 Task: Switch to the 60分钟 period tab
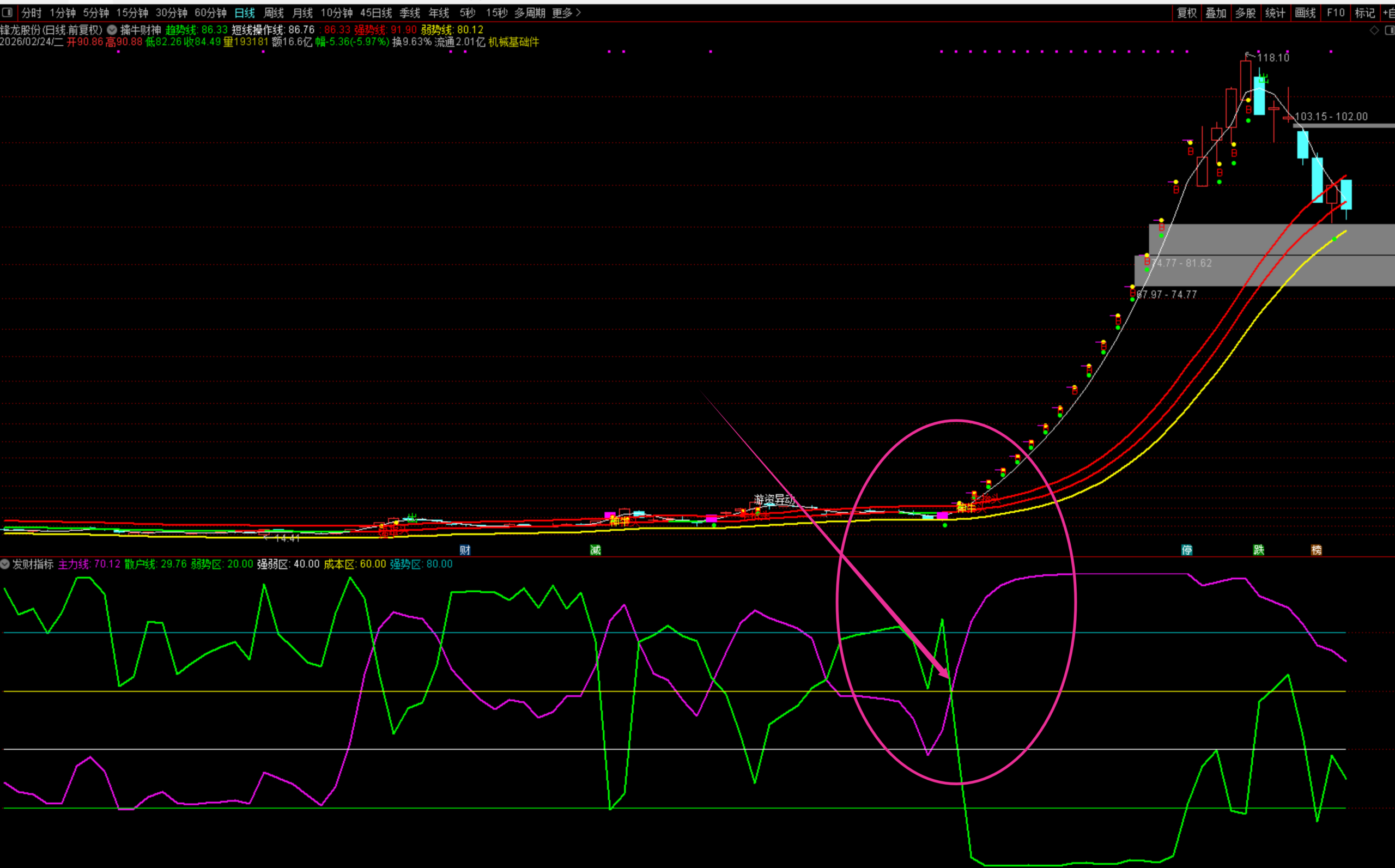point(210,13)
